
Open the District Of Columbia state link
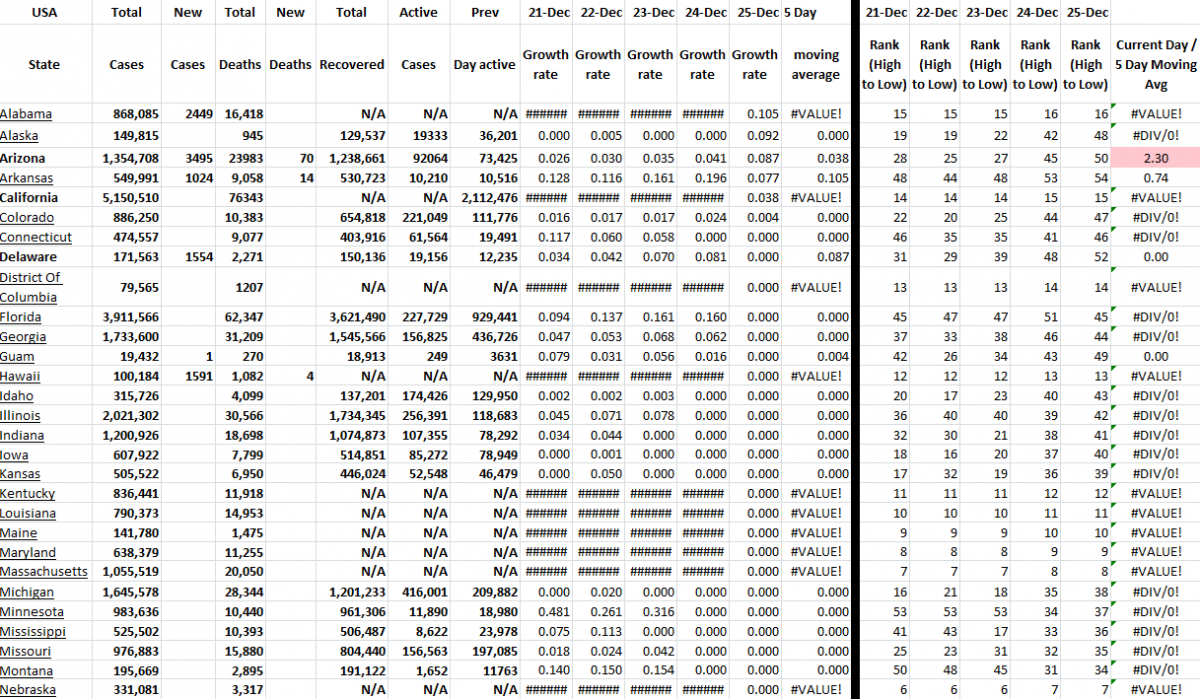[31, 287]
